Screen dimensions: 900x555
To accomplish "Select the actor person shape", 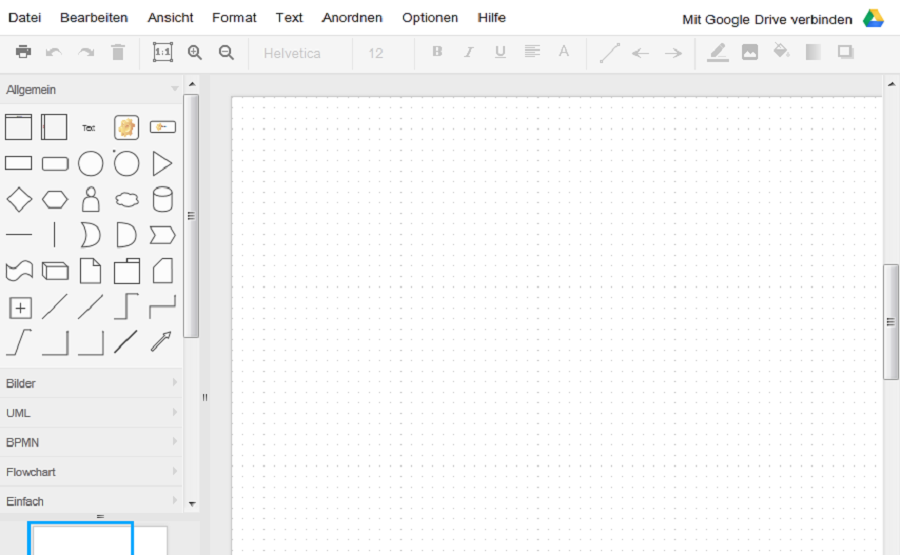I will (x=91, y=199).
